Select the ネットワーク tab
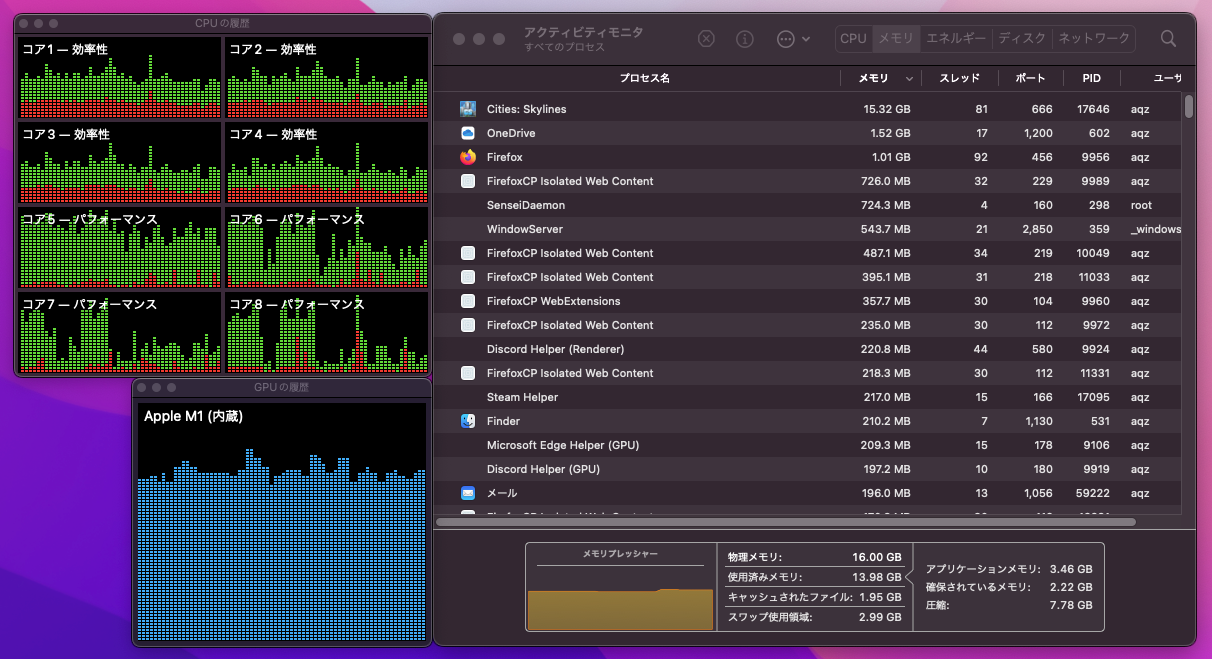This screenshot has height=659, width=1212. pyautogui.click(x=1094, y=39)
